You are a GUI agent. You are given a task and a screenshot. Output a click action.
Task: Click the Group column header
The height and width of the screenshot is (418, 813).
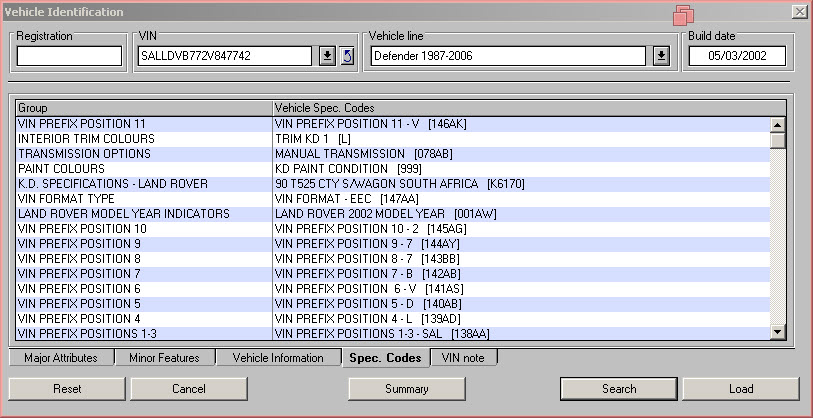click(x=144, y=108)
